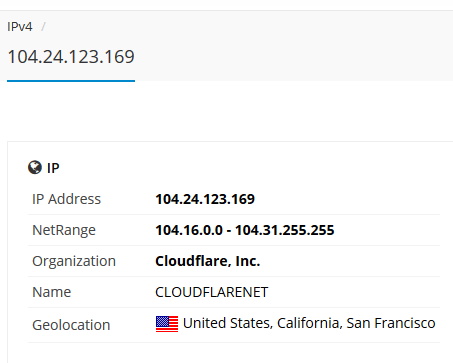
Task: Click the IP section heading text
Action: [53, 168]
